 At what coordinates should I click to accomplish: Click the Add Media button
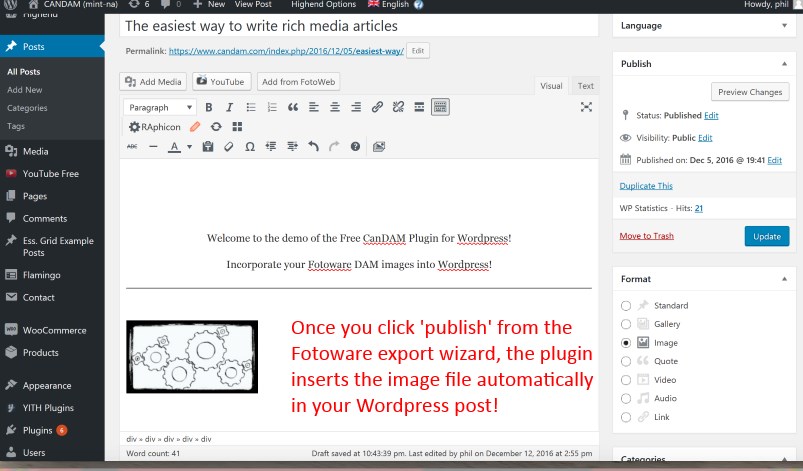(153, 81)
